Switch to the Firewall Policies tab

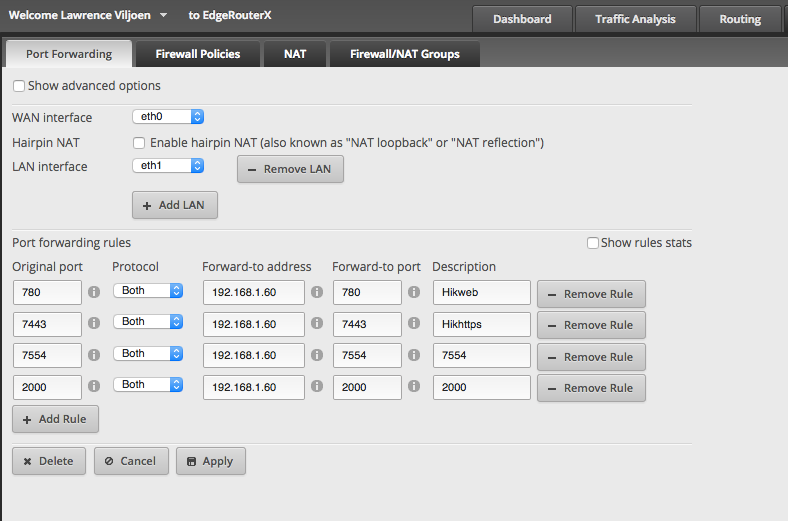pyautogui.click(x=198, y=54)
